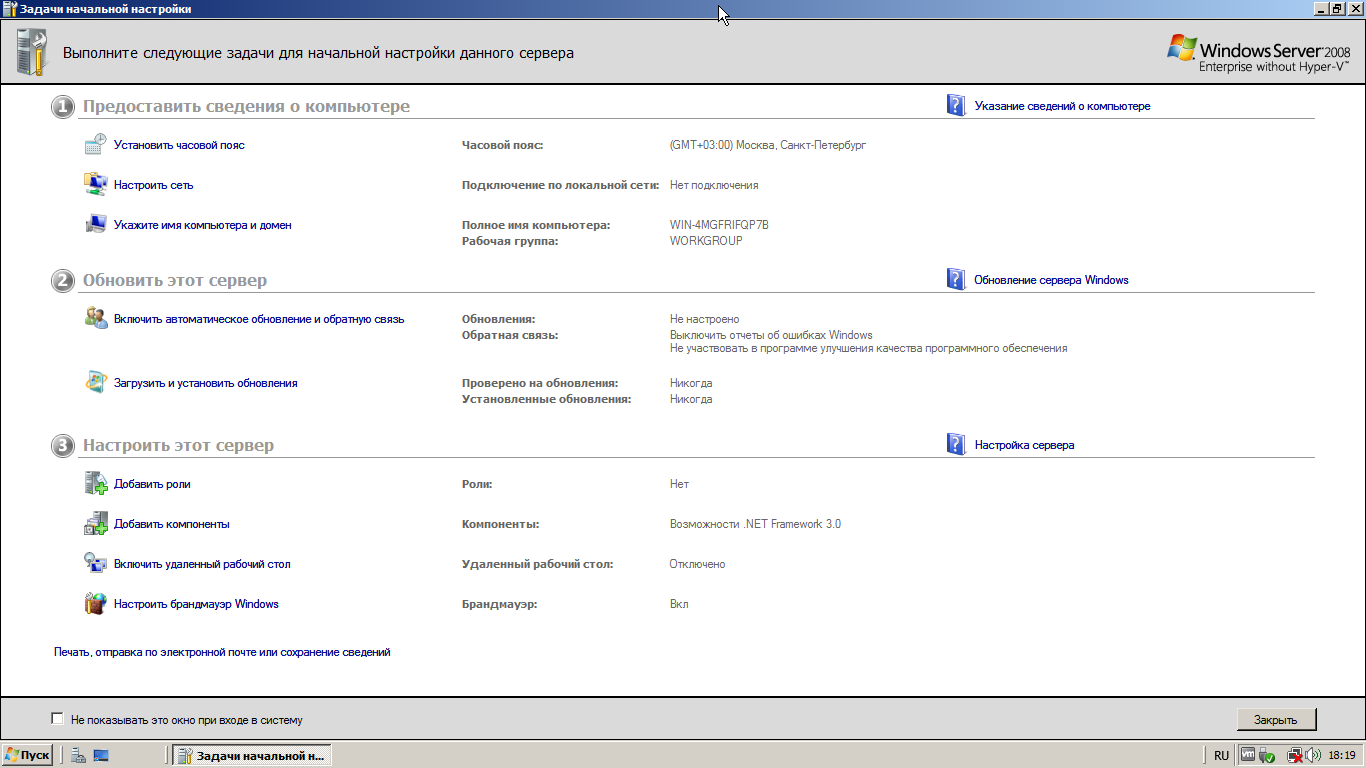Click the VMware Tools tray icon

coord(1247,756)
